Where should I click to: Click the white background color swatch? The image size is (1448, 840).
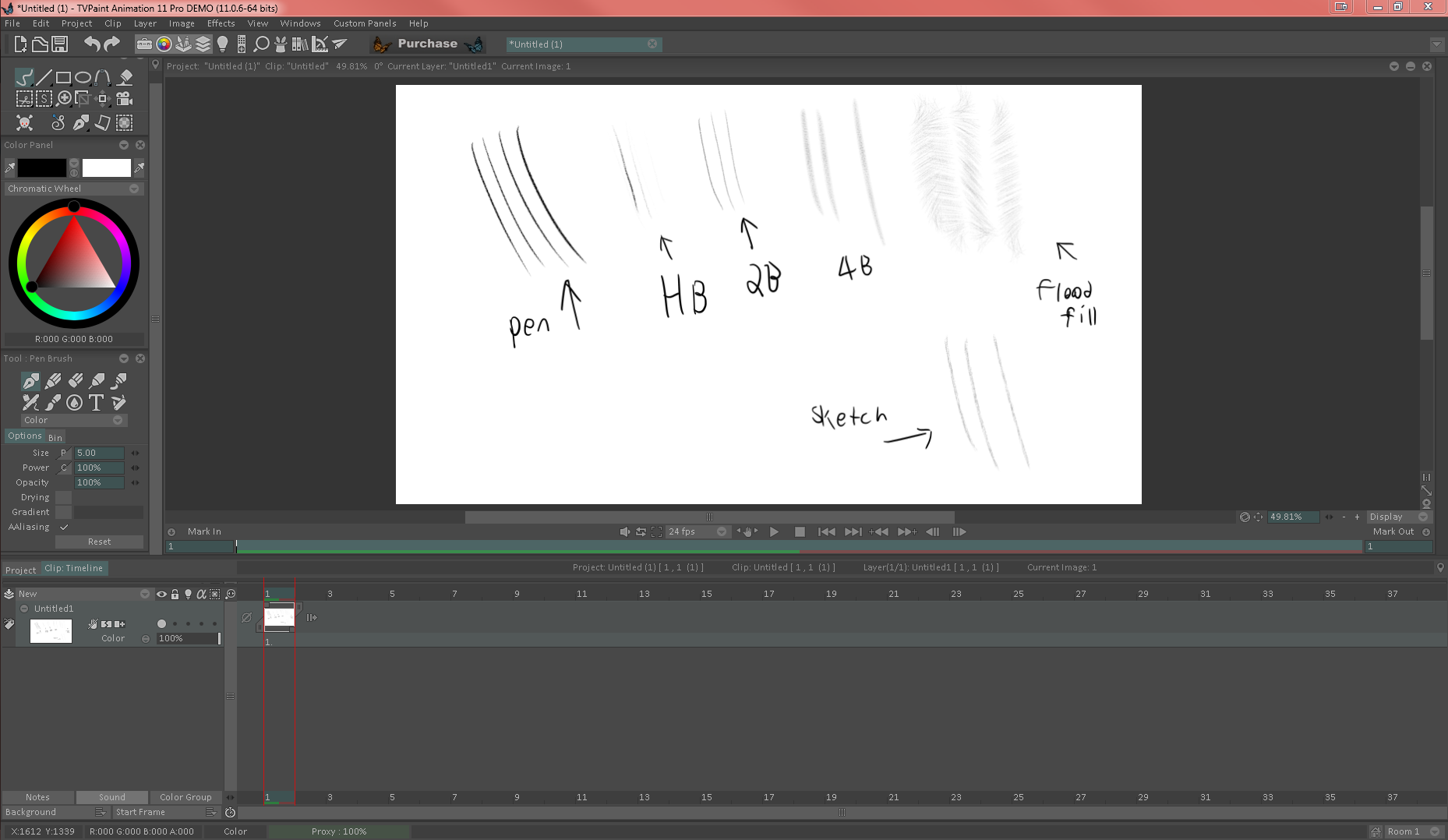pyautogui.click(x=107, y=168)
